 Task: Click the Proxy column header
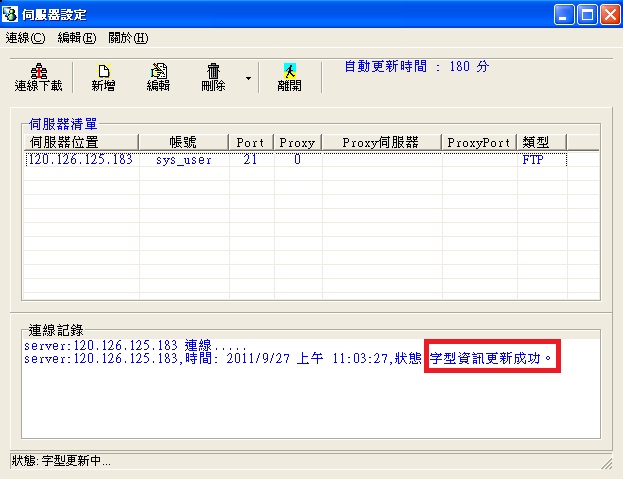(x=298, y=142)
